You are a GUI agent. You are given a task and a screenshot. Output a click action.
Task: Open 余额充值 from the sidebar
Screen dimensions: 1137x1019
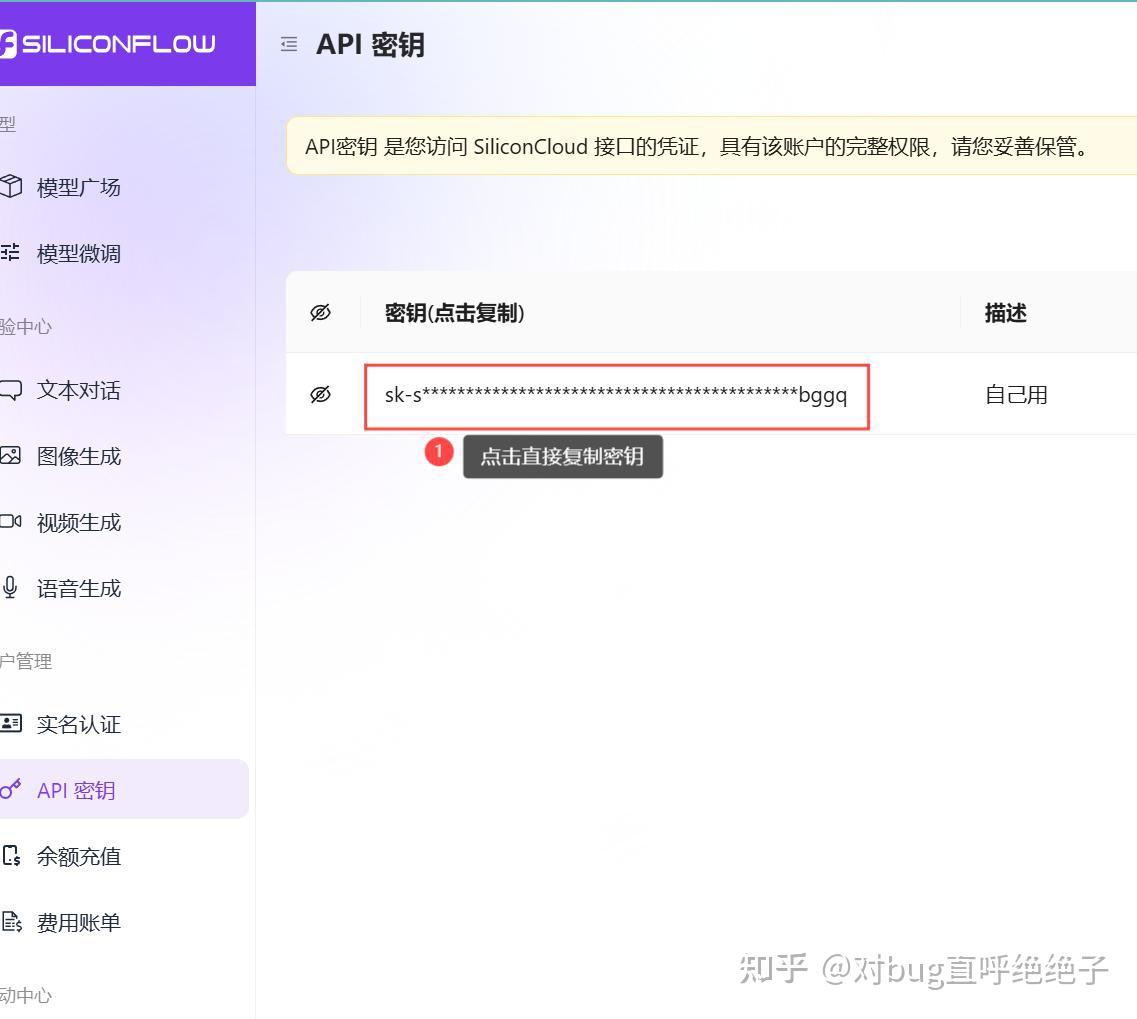80,856
